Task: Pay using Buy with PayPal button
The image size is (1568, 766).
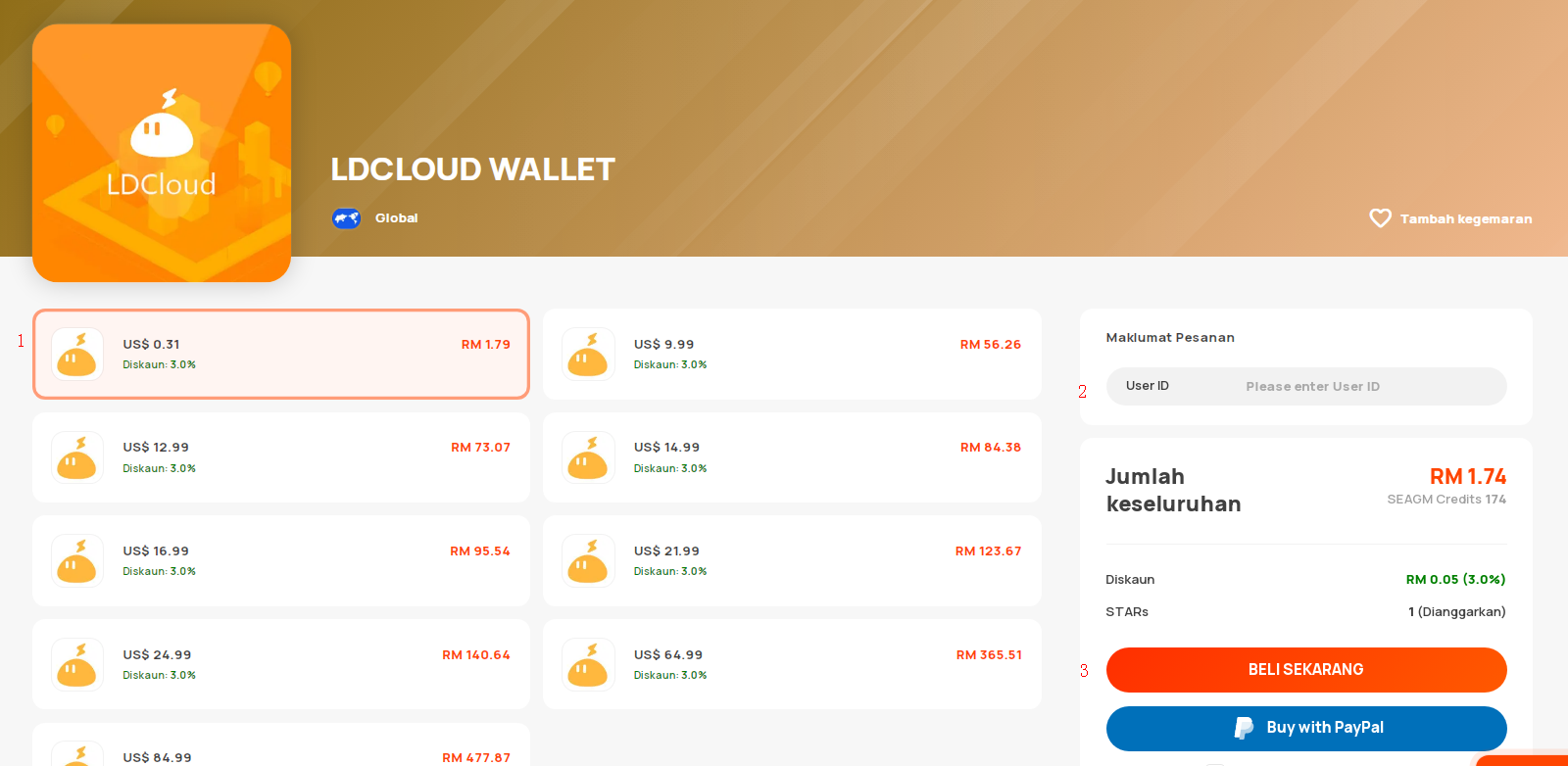Action: [1306, 728]
